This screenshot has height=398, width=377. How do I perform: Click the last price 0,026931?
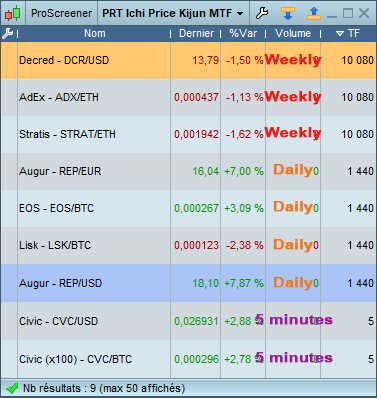[x=196, y=321]
